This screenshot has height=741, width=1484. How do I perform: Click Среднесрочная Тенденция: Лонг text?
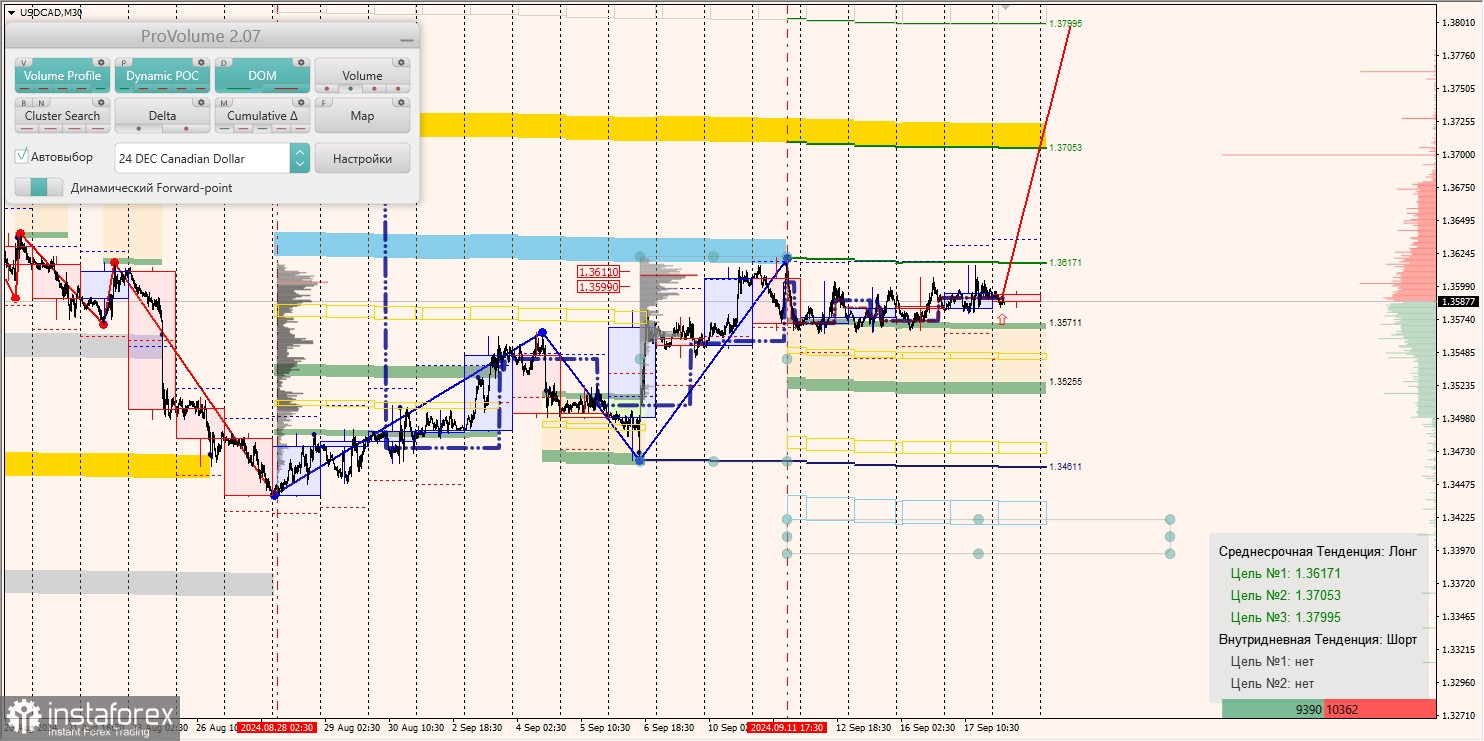point(1317,552)
